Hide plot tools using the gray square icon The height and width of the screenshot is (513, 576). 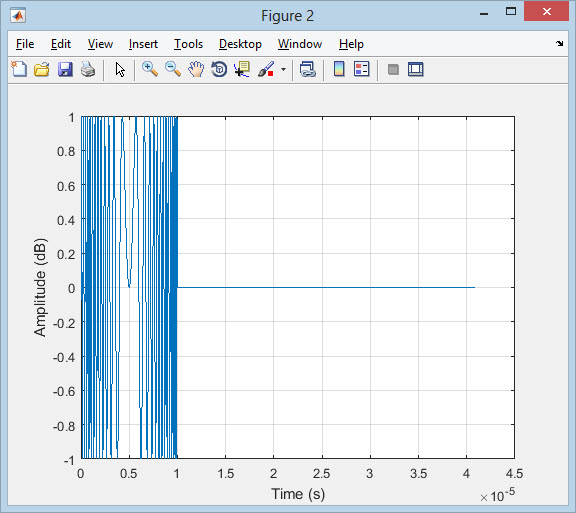[393, 69]
